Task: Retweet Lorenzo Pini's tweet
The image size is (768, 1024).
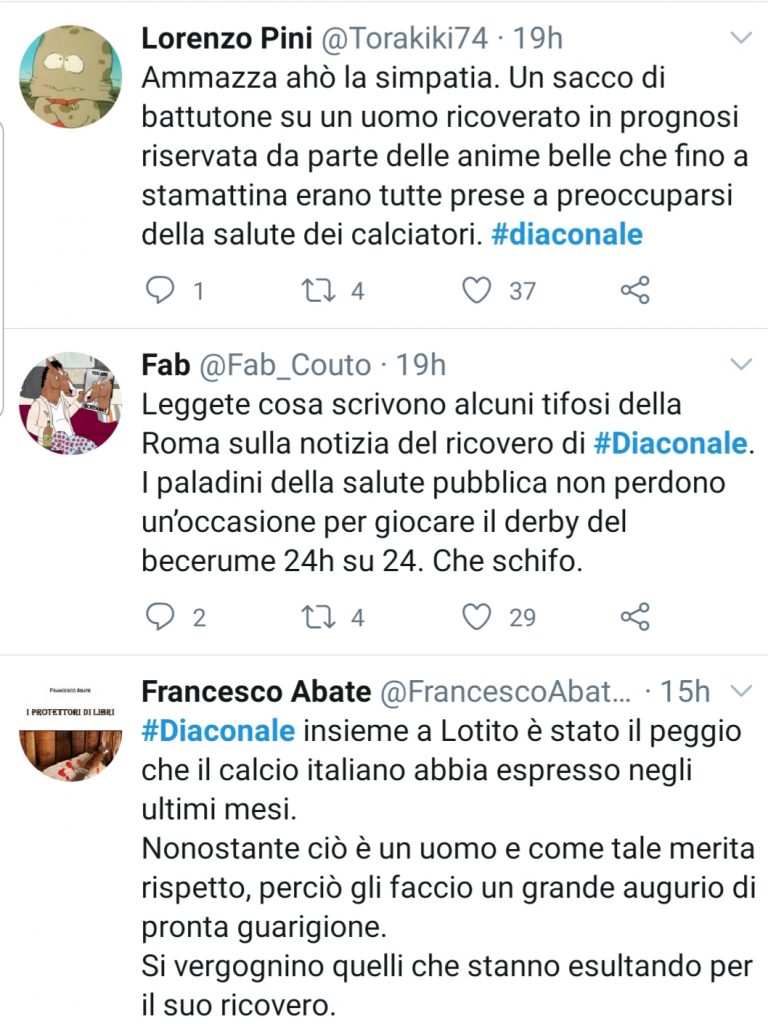Action: tap(320, 291)
